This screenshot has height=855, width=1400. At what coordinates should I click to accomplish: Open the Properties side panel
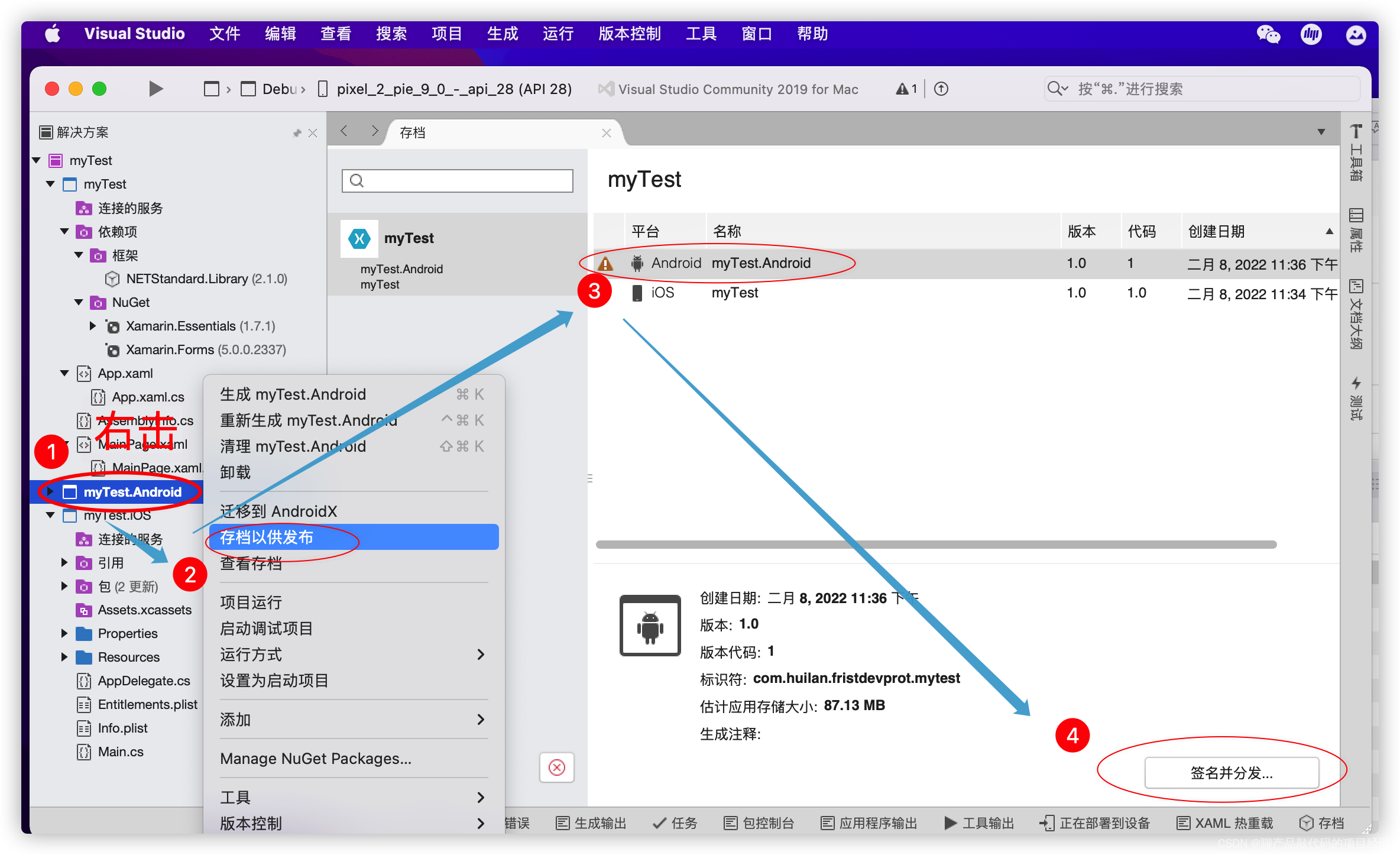(1356, 230)
